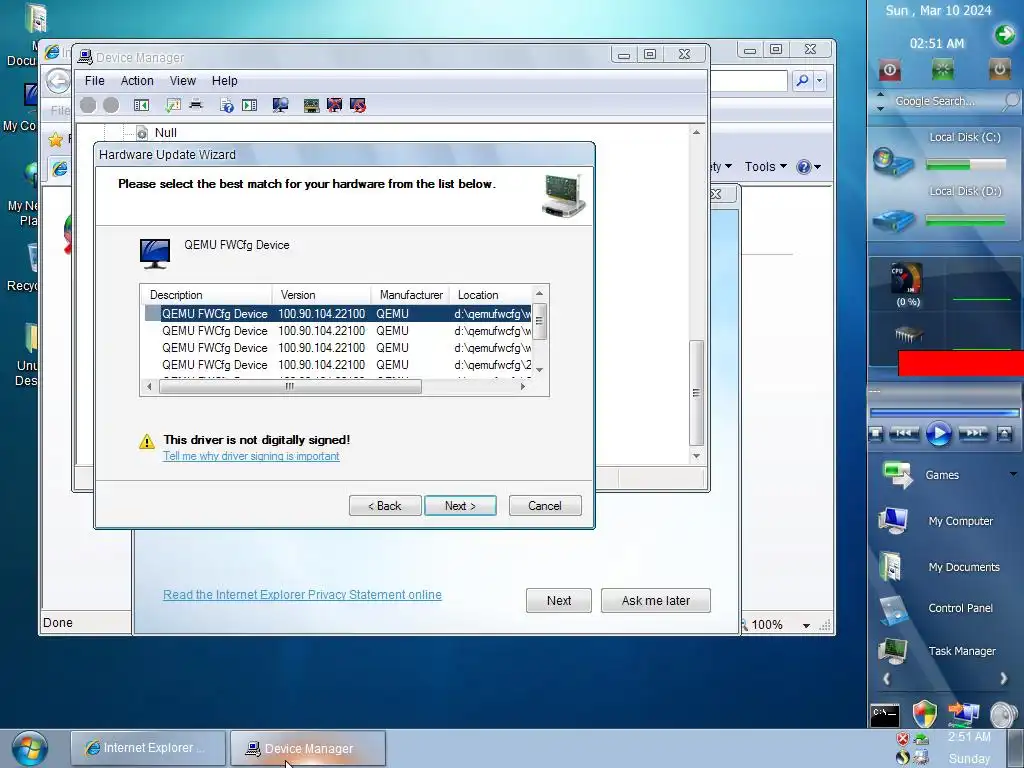1024x768 pixels.
Task: Click Next in Internet Explorer dialog
Action: 559,601
